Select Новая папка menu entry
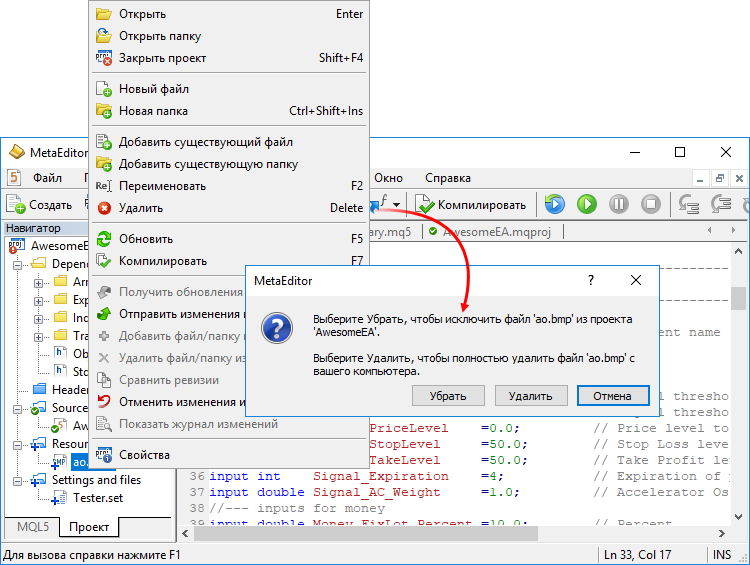This screenshot has height=565, width=750. click(229, 111)
